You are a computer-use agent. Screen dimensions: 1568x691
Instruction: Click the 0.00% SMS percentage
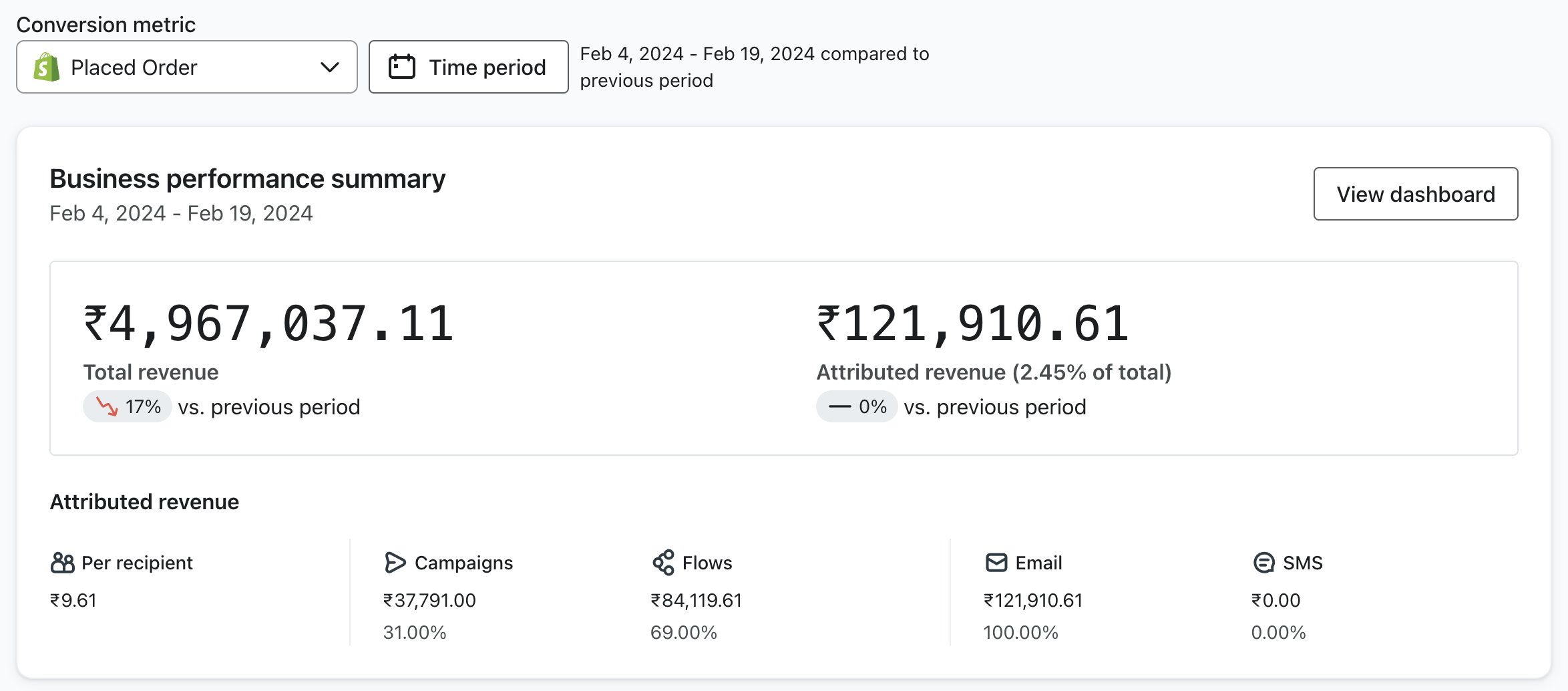click(1279, 632)
